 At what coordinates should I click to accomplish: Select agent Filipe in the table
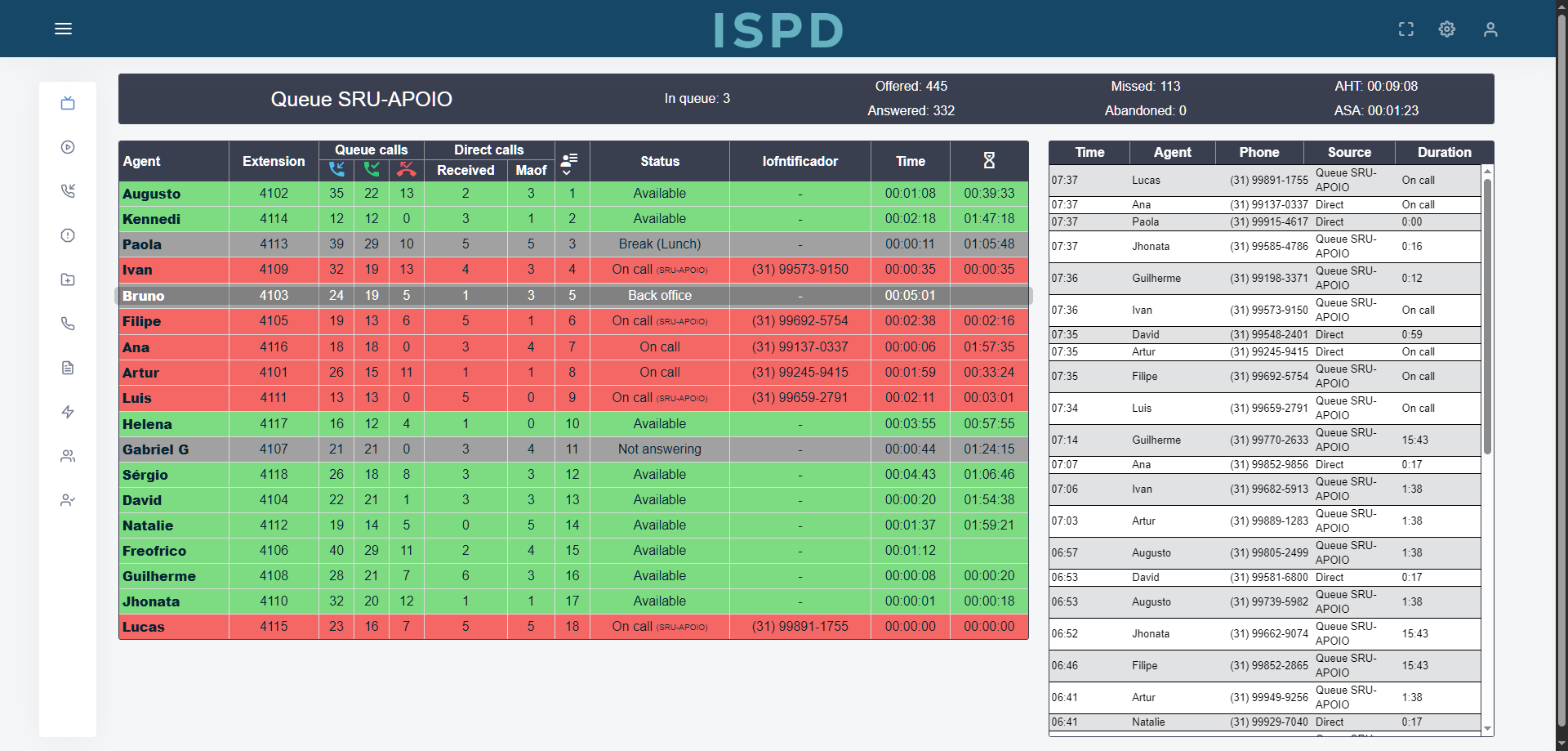click(x=142, y=321)
